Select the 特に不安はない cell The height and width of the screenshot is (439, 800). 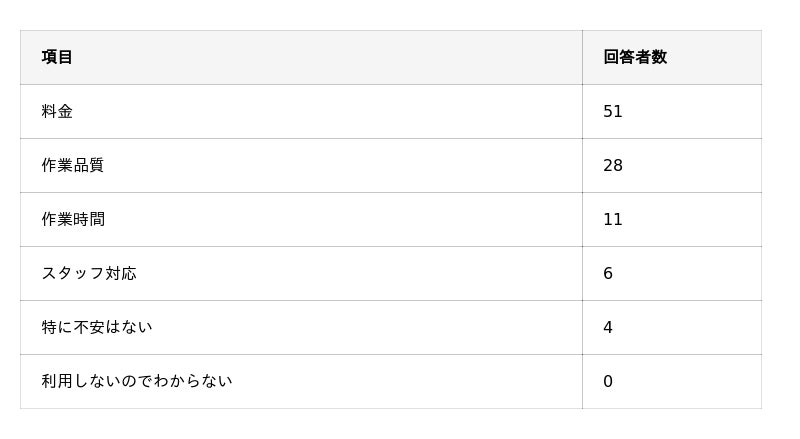click(96, 327)
